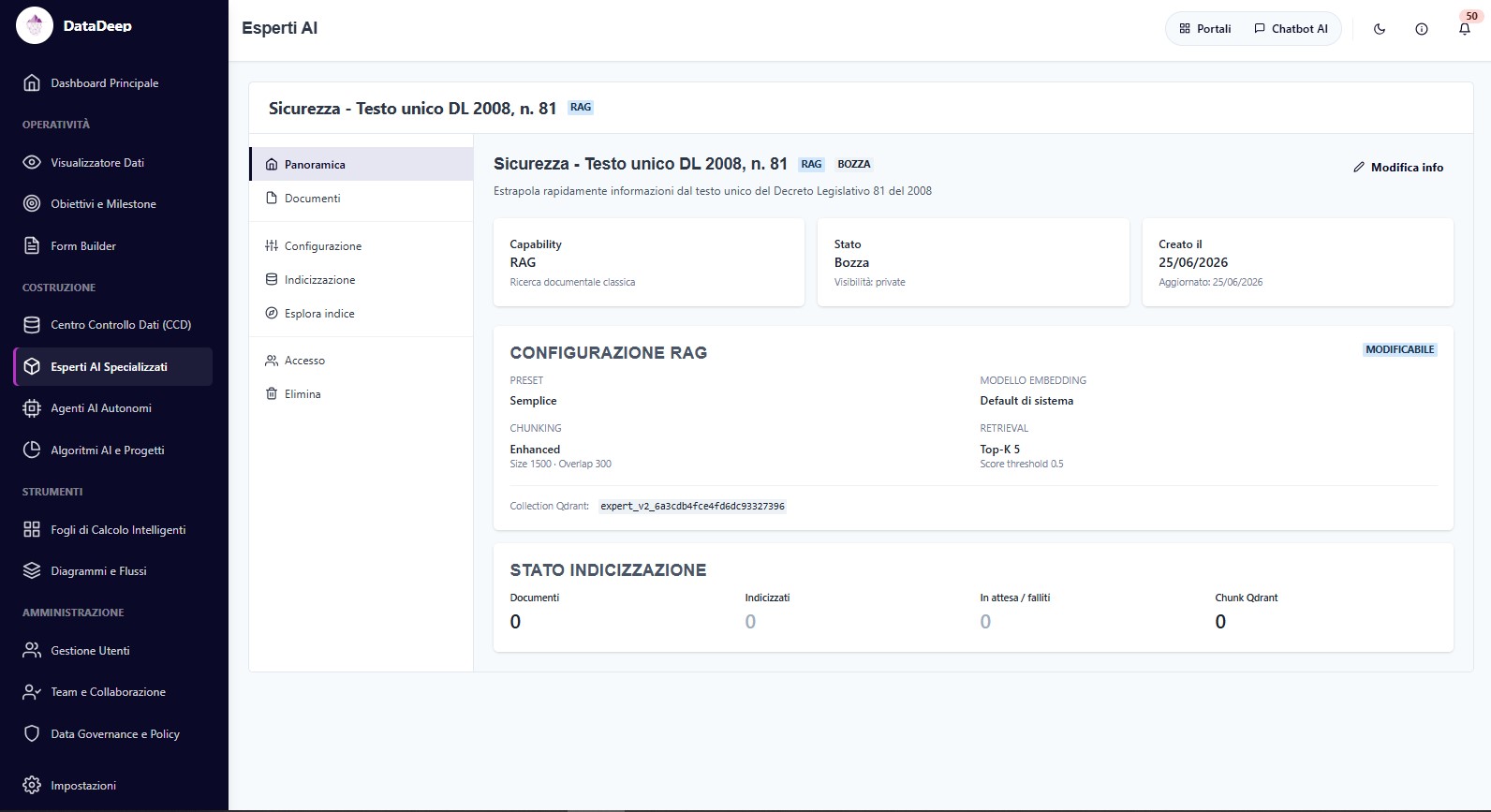Open Gestione Utenti page
1491x812 pixels.
pos(113,650)
